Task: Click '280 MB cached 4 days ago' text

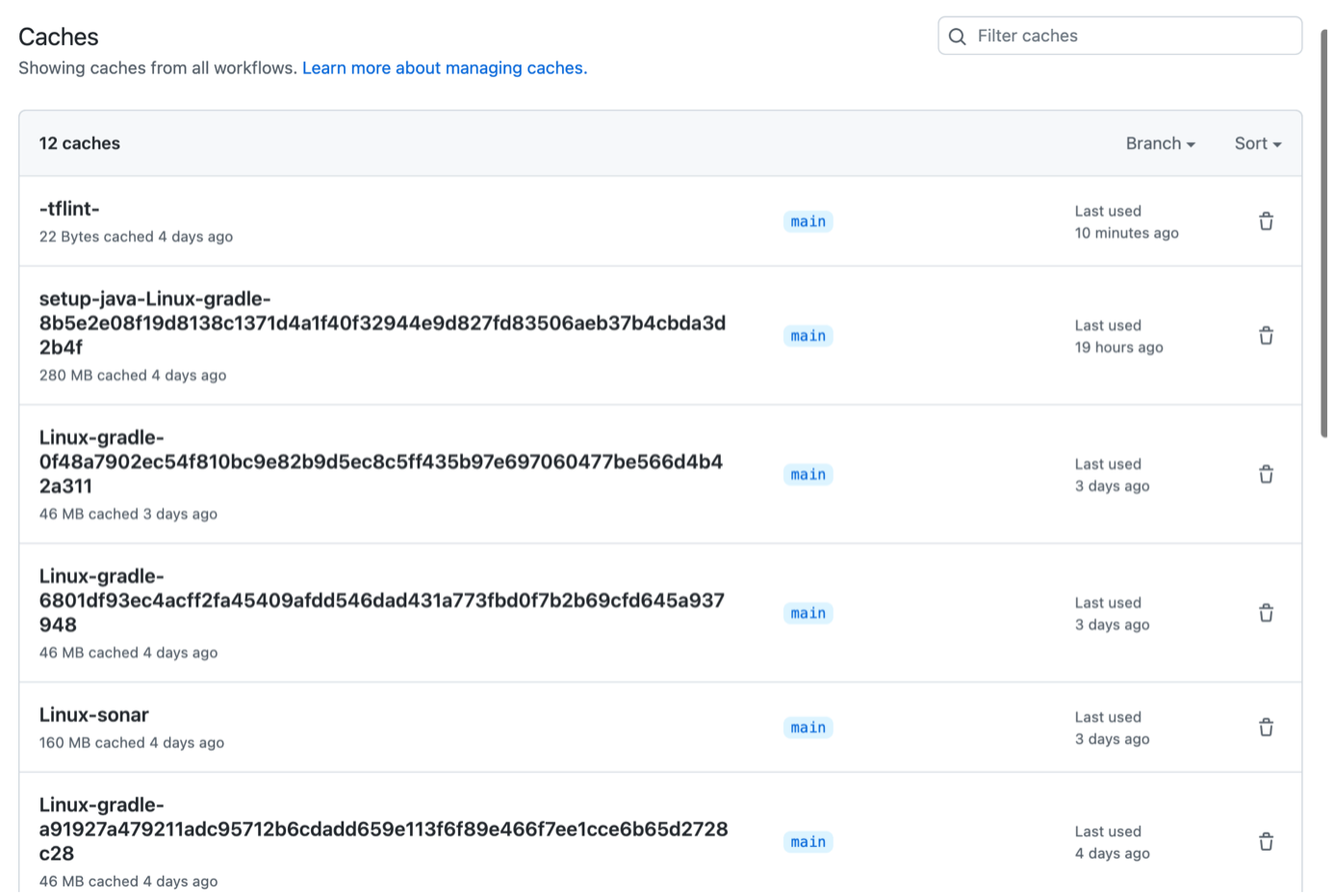Action: [x=133, y=375]
